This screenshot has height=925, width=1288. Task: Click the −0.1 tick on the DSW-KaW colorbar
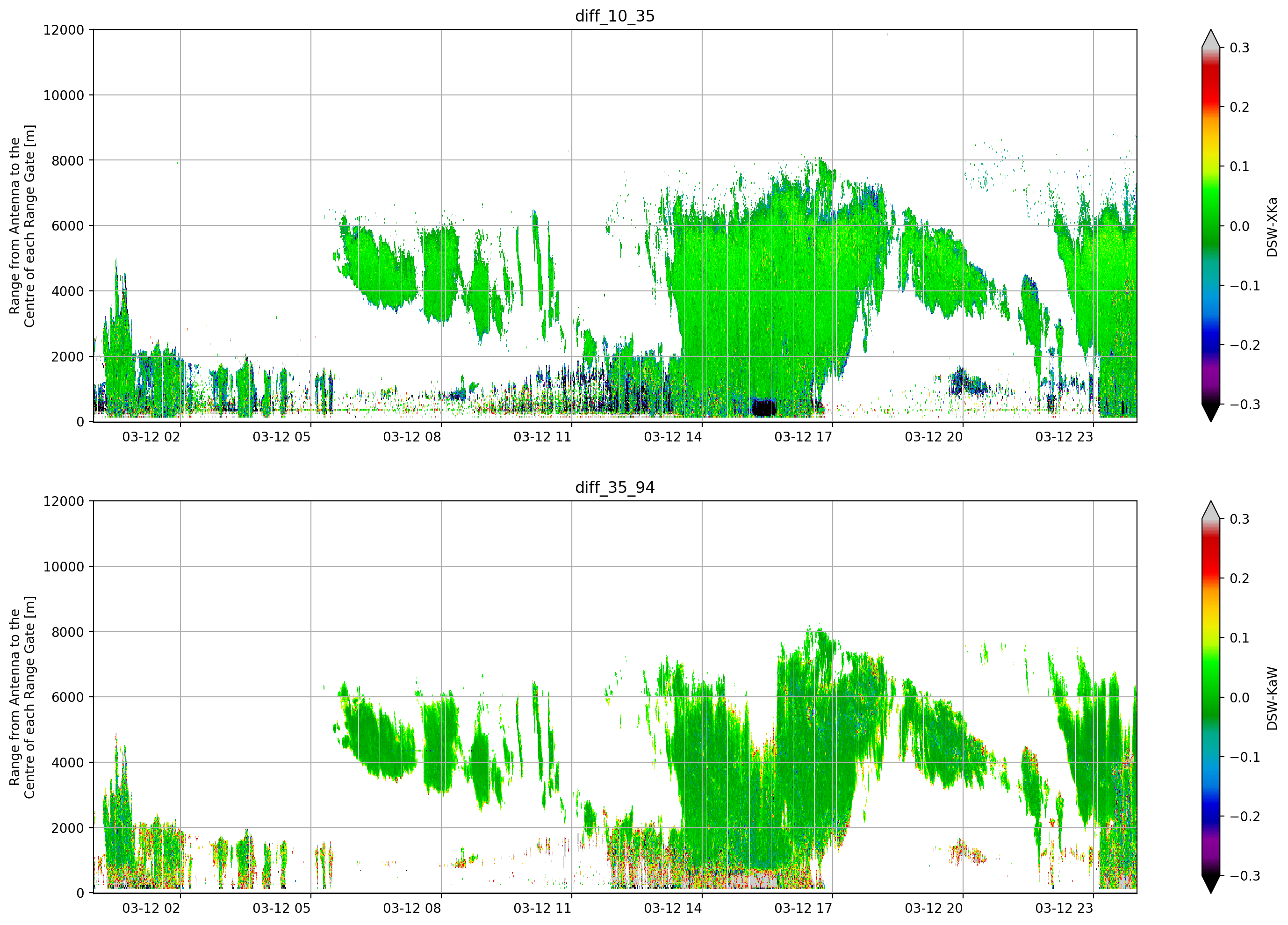tap(1245, 758)
